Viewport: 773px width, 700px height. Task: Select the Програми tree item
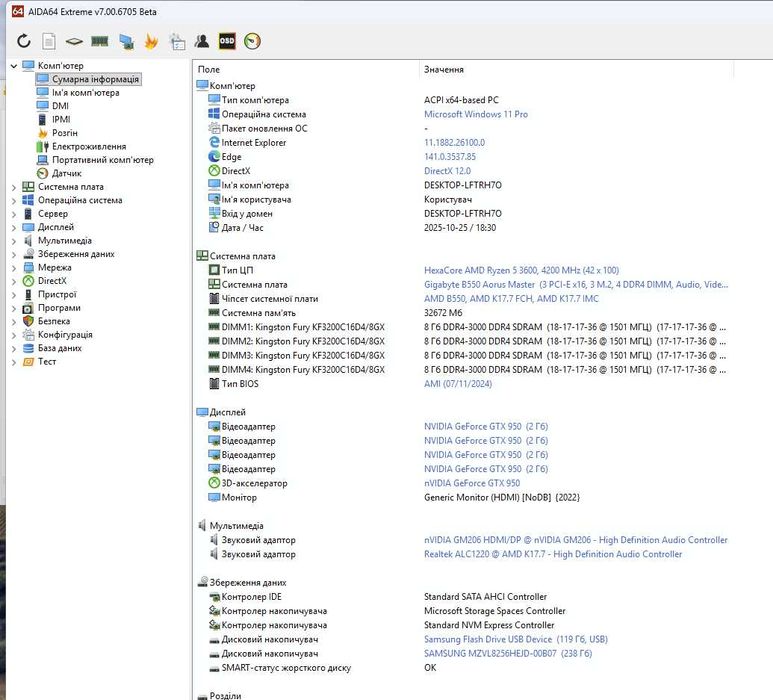point(59,308)
